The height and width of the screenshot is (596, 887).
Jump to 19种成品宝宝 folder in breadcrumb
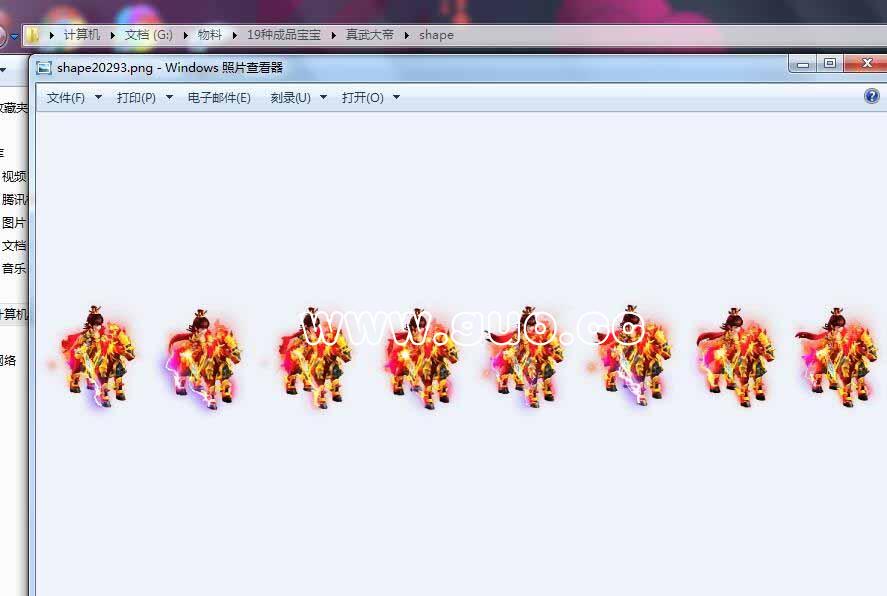click(x=284, y=35)
